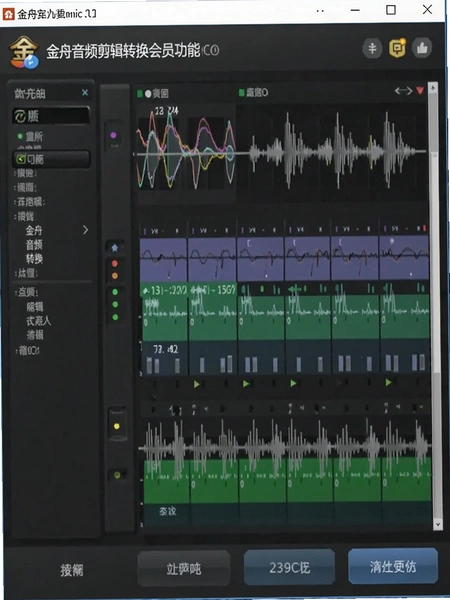Click the 239C button at bottom
450x600 pixels.
click(289, 567)
